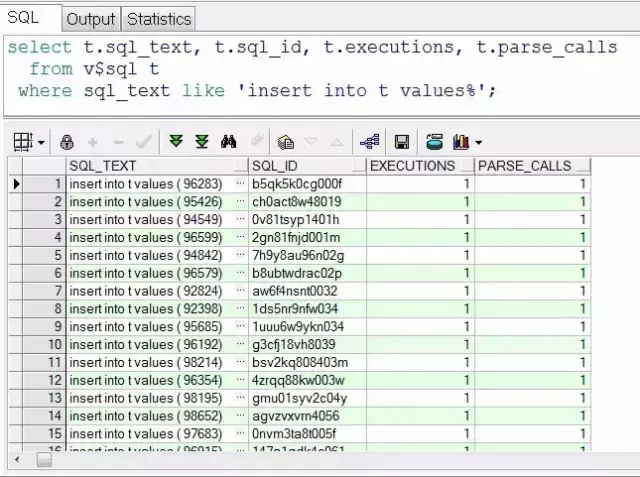Select SQL_ID cell b5qk5k0cg000f
Viewport: 640px width, 477px height.
coord(307,184)
